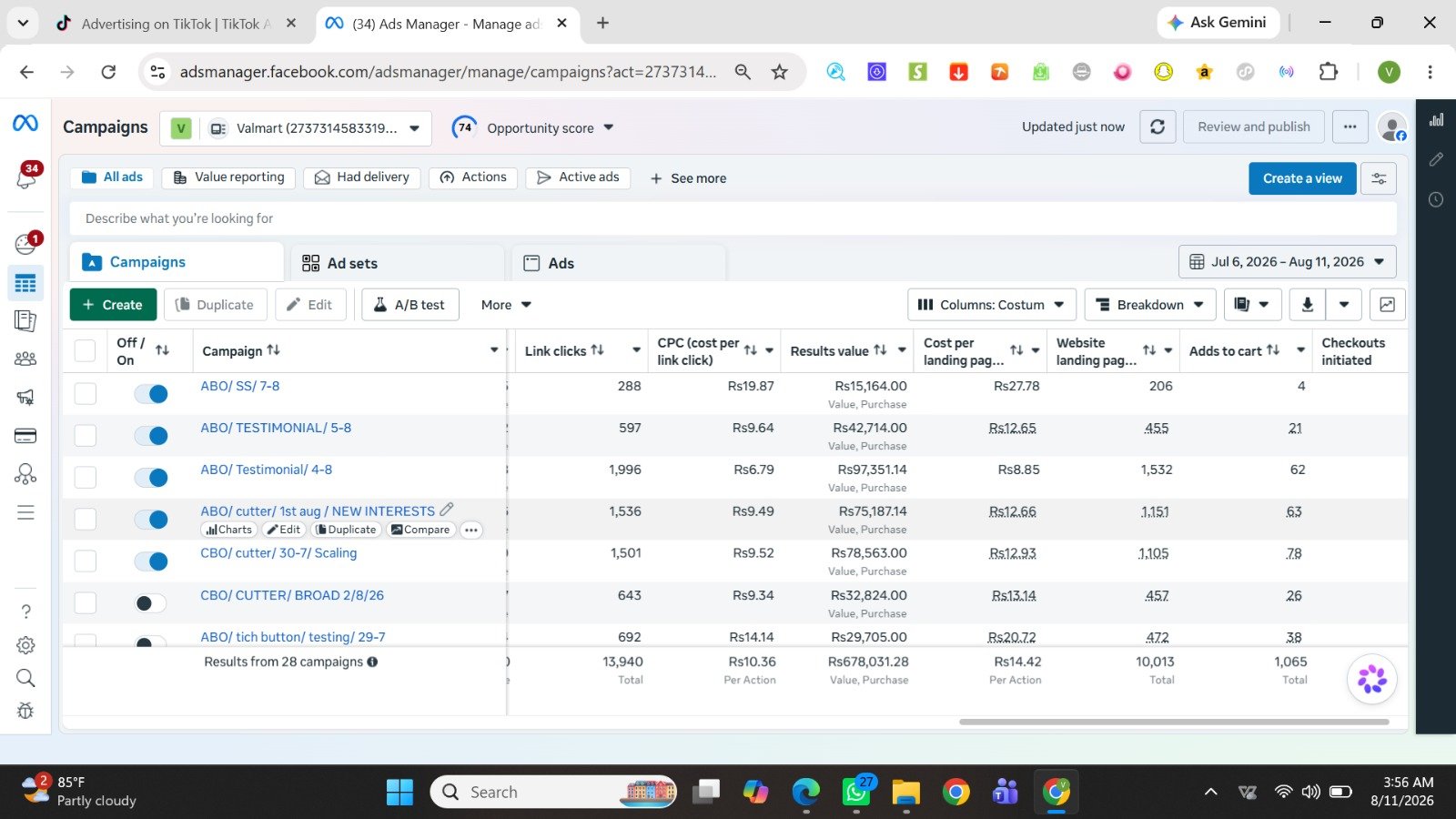
Task: Open WhatsApp from the taskbar
Action: (855, 793)
